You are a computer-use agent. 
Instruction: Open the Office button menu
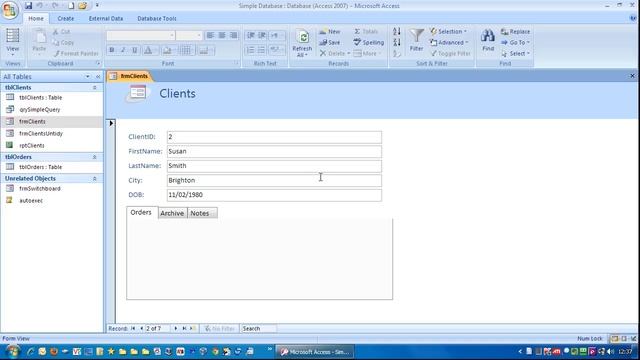pyautogui.click(x=10, y=10)
